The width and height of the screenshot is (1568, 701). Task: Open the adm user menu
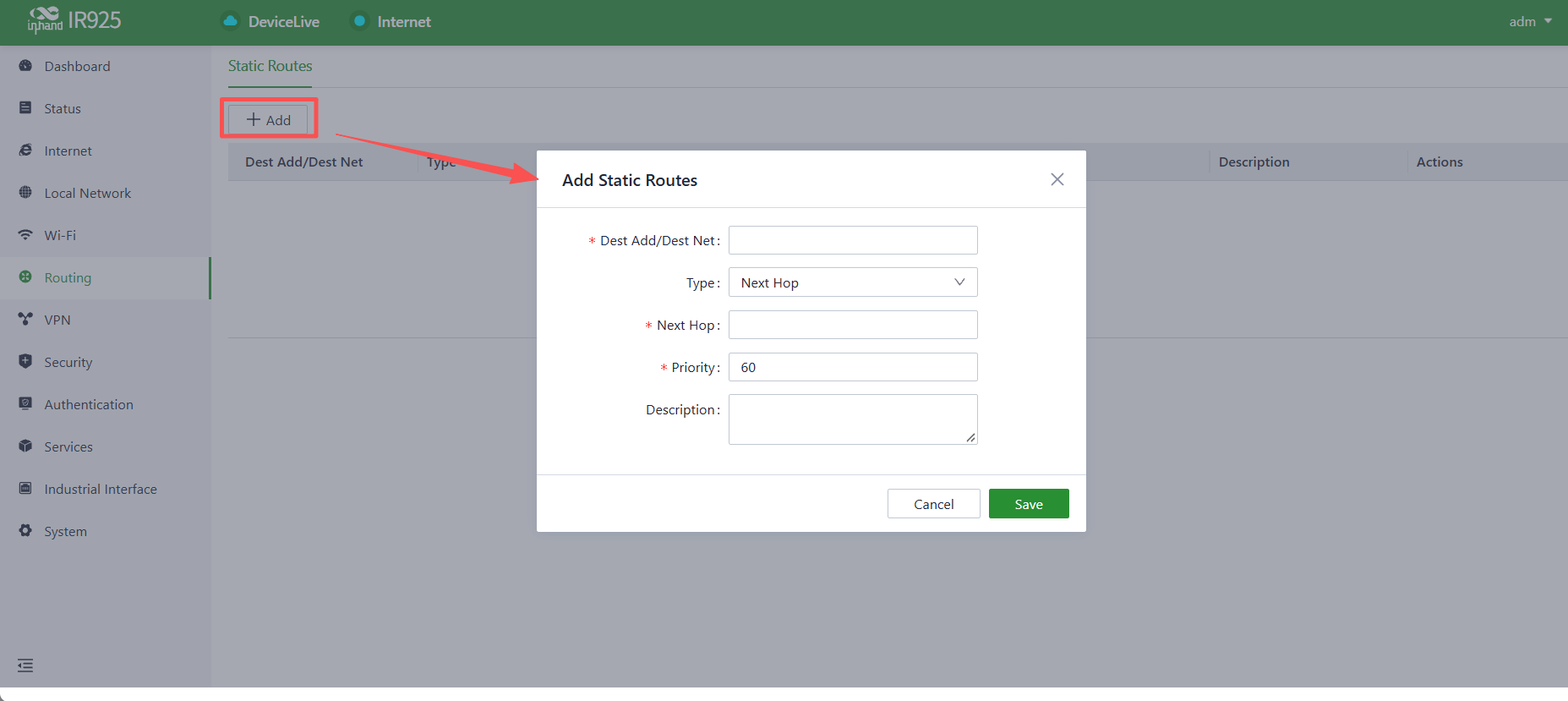click(x=1530, y=22)
